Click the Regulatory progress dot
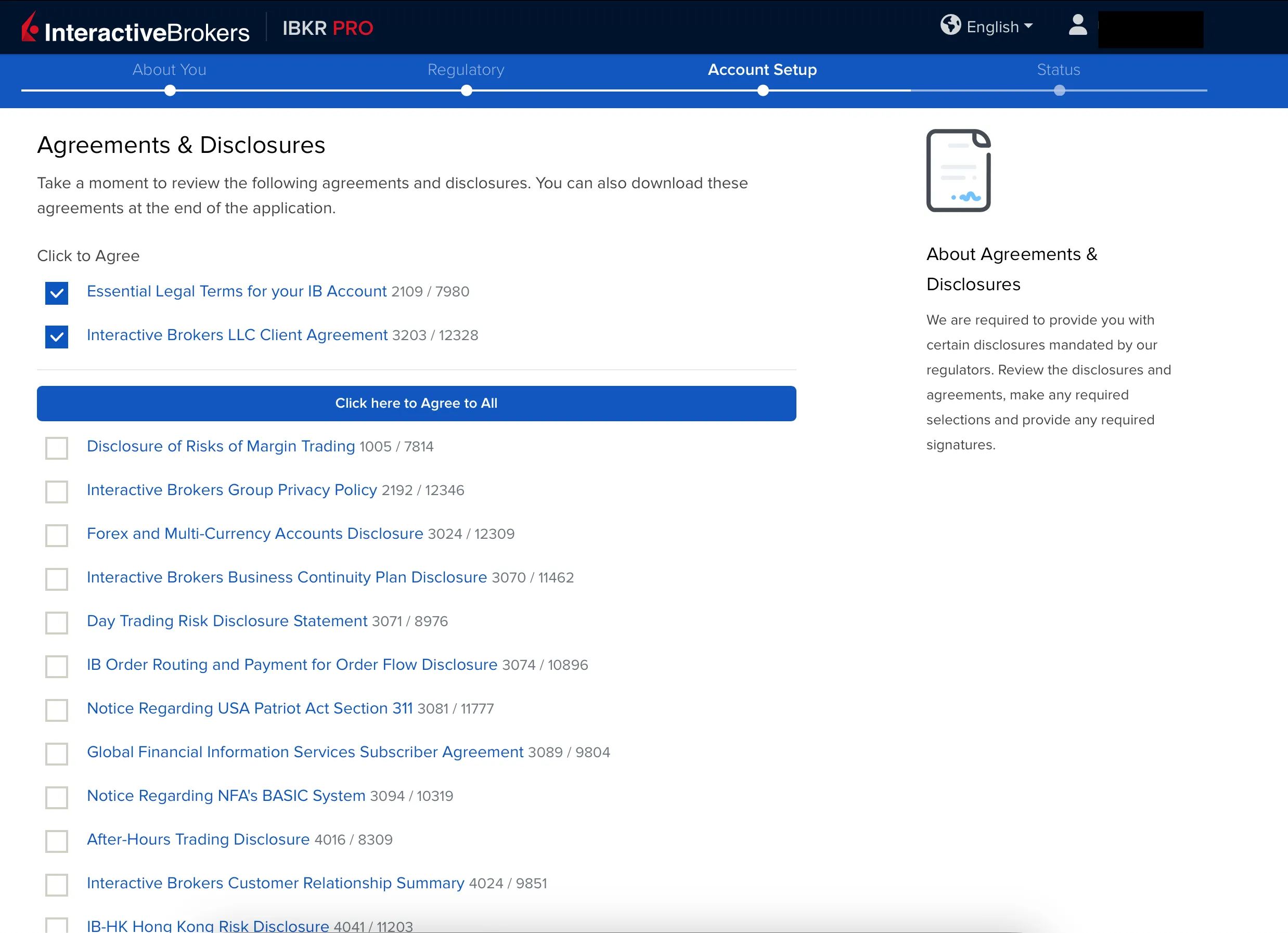Viewport: 1288px width, 933px height. pyautogui.click(x=466, y=90)
